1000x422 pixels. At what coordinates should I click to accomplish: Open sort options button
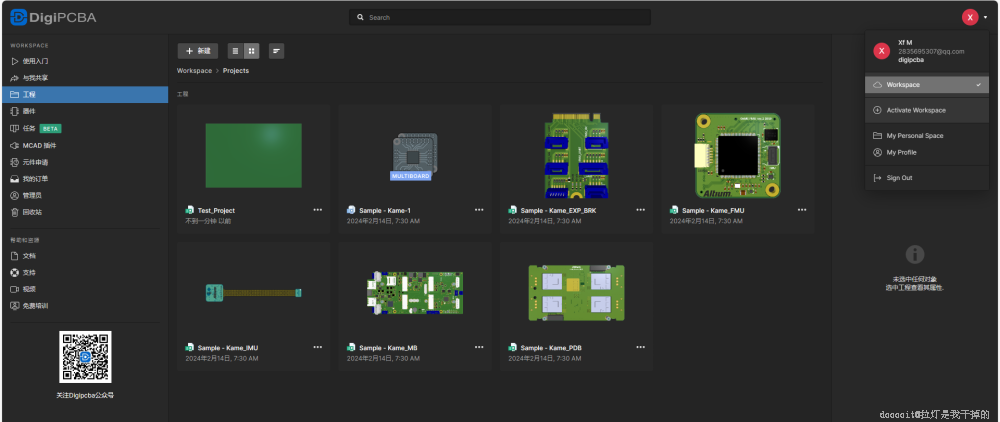pos(276,50)
